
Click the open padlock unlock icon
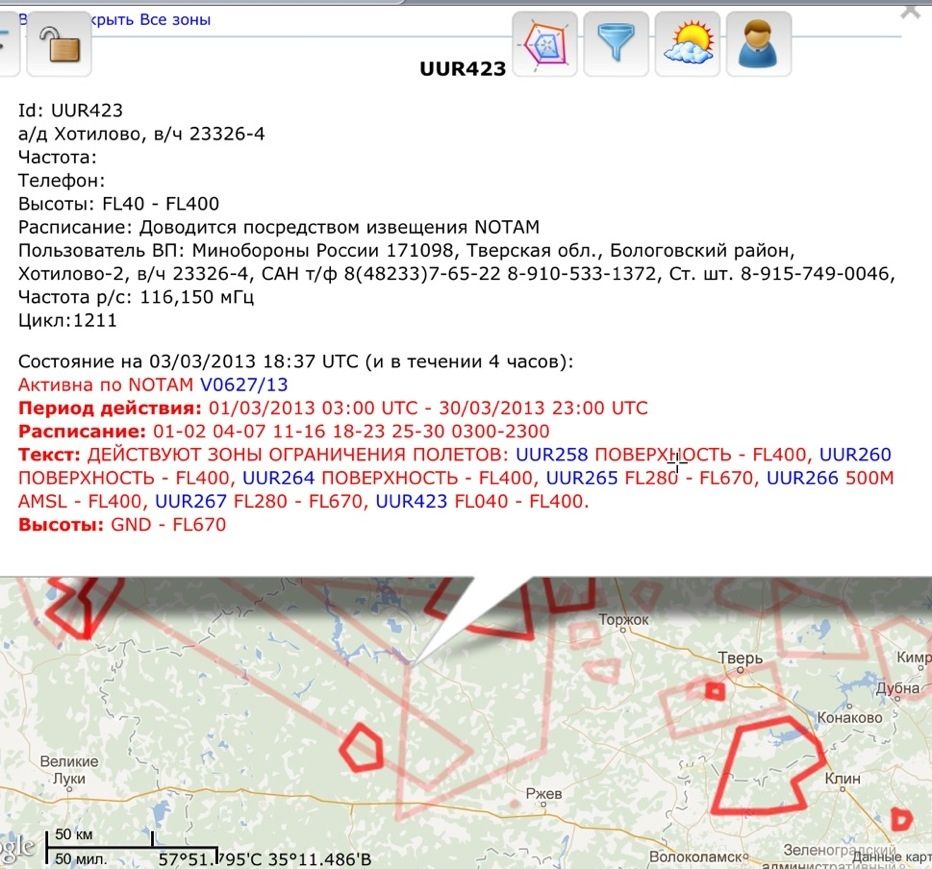coord(59,45)
